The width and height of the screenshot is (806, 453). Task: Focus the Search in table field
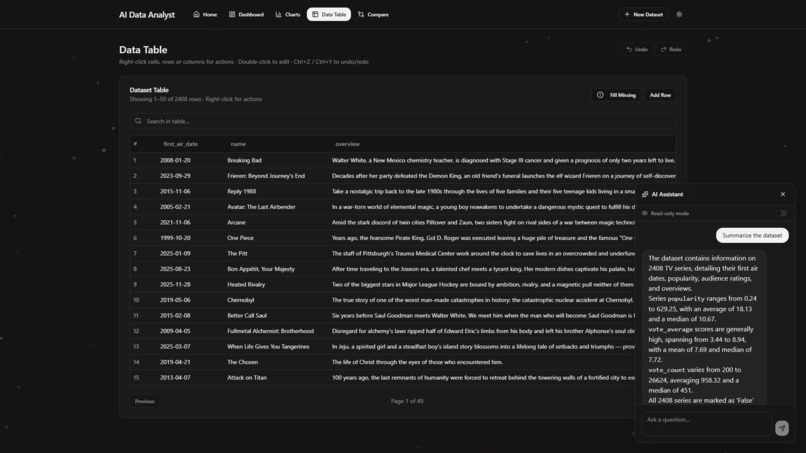tap(403, 121)
